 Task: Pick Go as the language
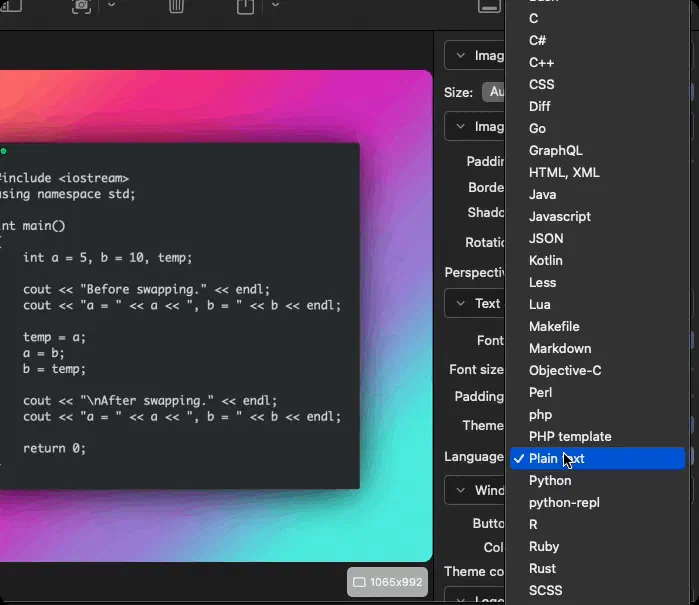[x=597, y=128]
